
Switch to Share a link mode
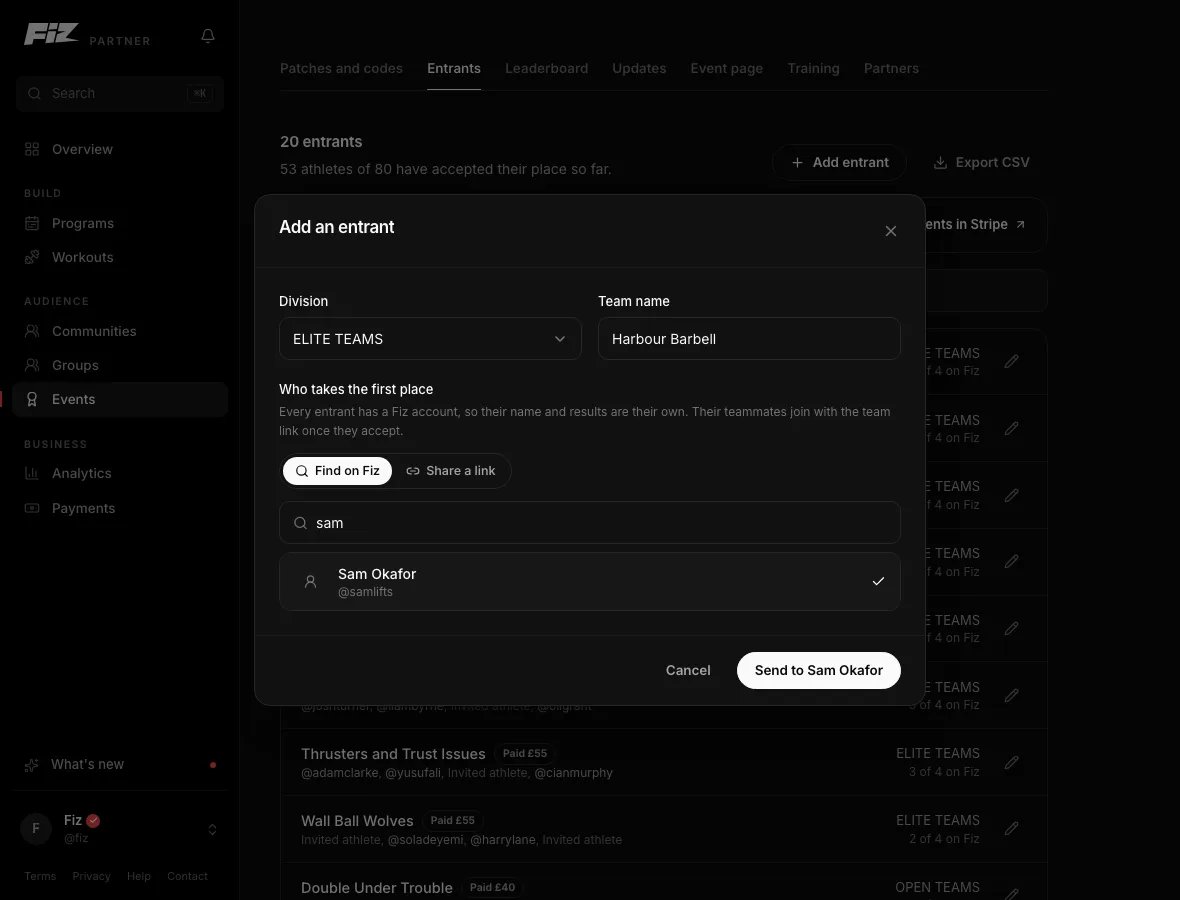[451, 471]
